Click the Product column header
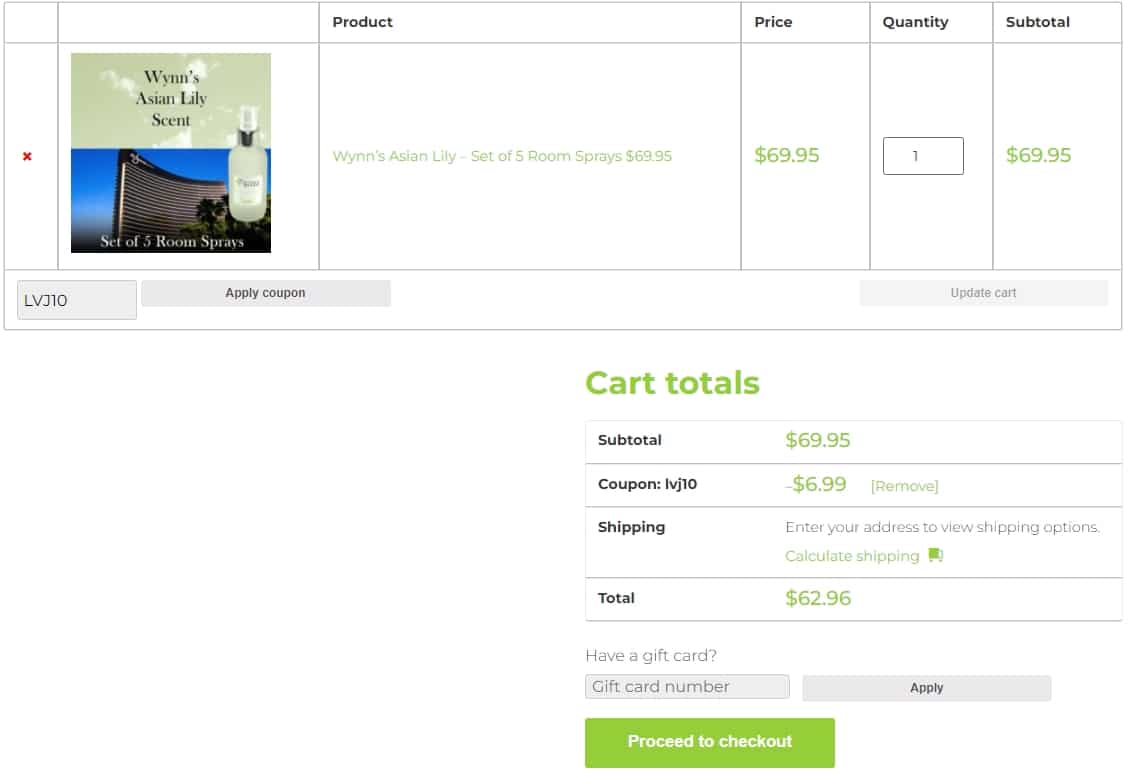 tap(362, 22)
